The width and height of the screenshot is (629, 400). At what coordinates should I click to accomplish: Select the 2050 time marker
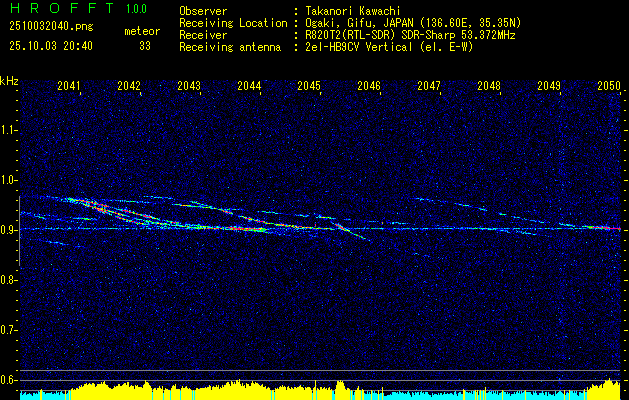(609, 86)
